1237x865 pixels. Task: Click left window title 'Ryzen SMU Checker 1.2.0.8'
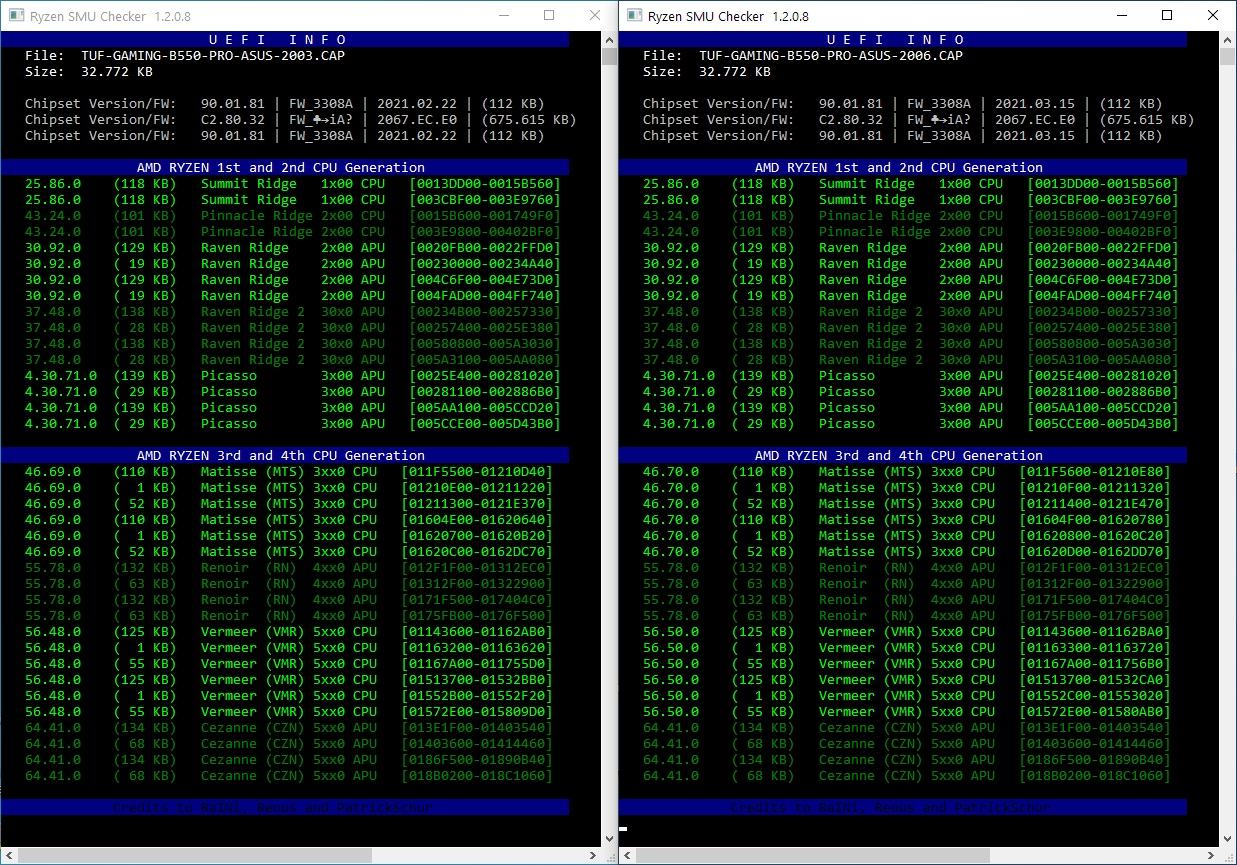110,16
